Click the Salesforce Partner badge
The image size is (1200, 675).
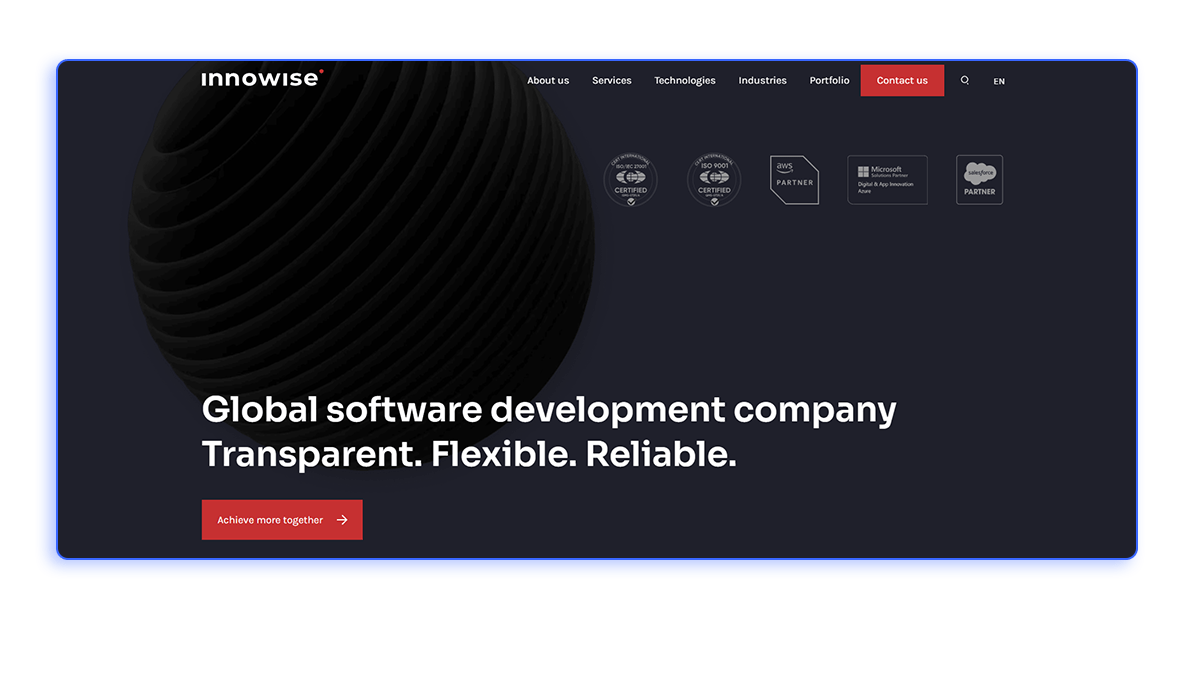click(x=979, y=180)
